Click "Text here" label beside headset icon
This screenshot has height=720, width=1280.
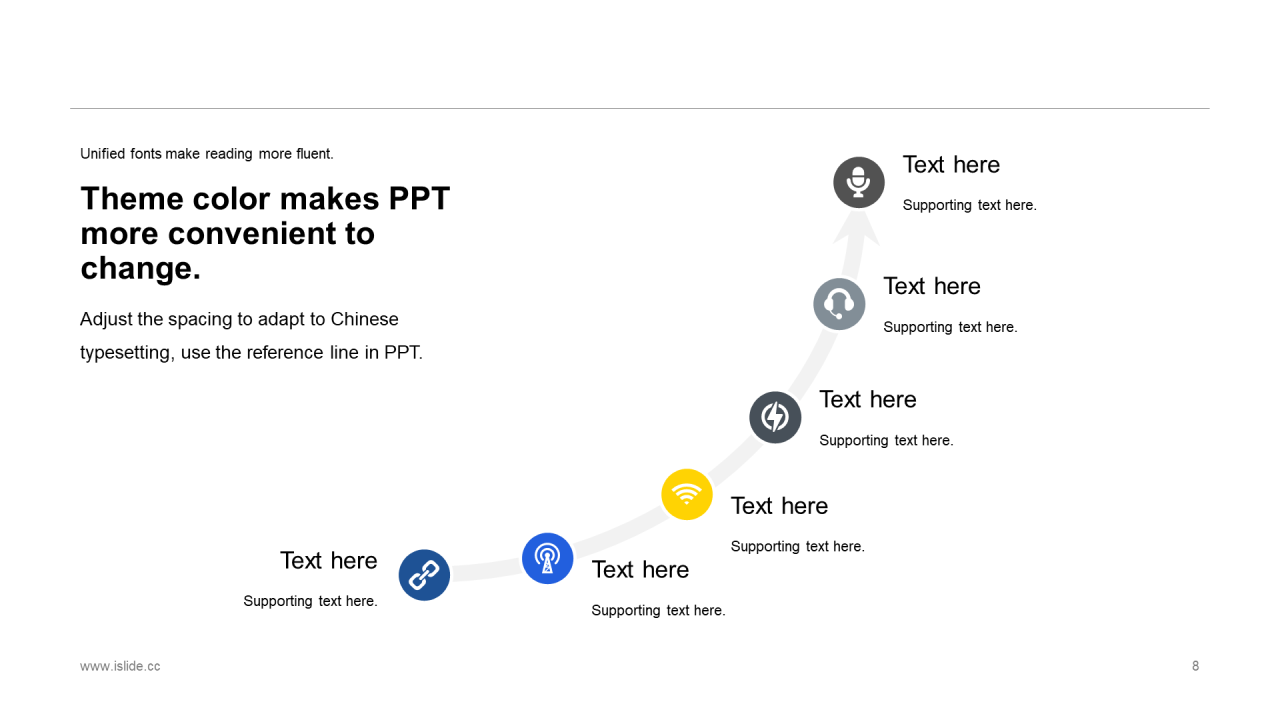(932, 286)
